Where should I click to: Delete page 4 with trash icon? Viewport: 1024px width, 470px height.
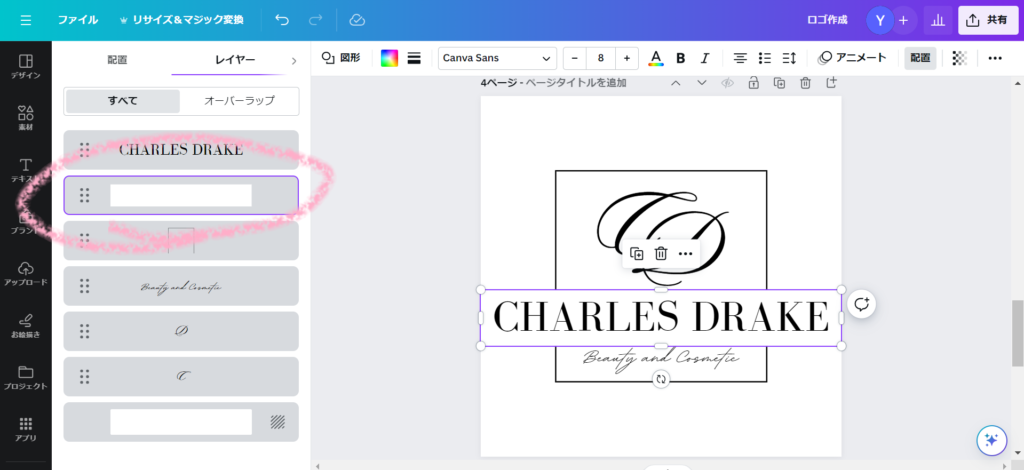click(x=805, y=83)
